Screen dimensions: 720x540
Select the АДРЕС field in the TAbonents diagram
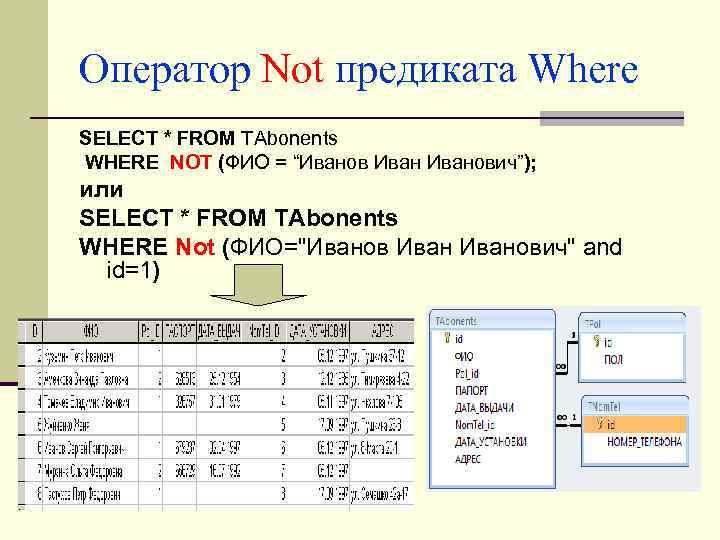point(467,459)
